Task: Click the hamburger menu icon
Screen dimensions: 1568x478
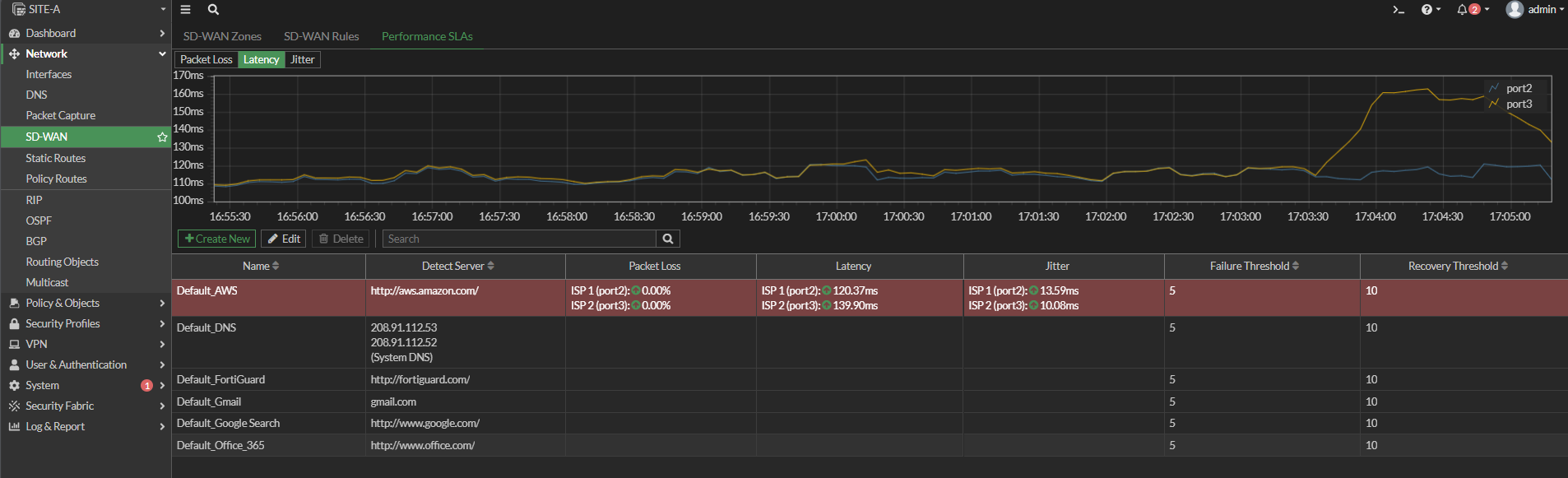Action: (186, 10)
